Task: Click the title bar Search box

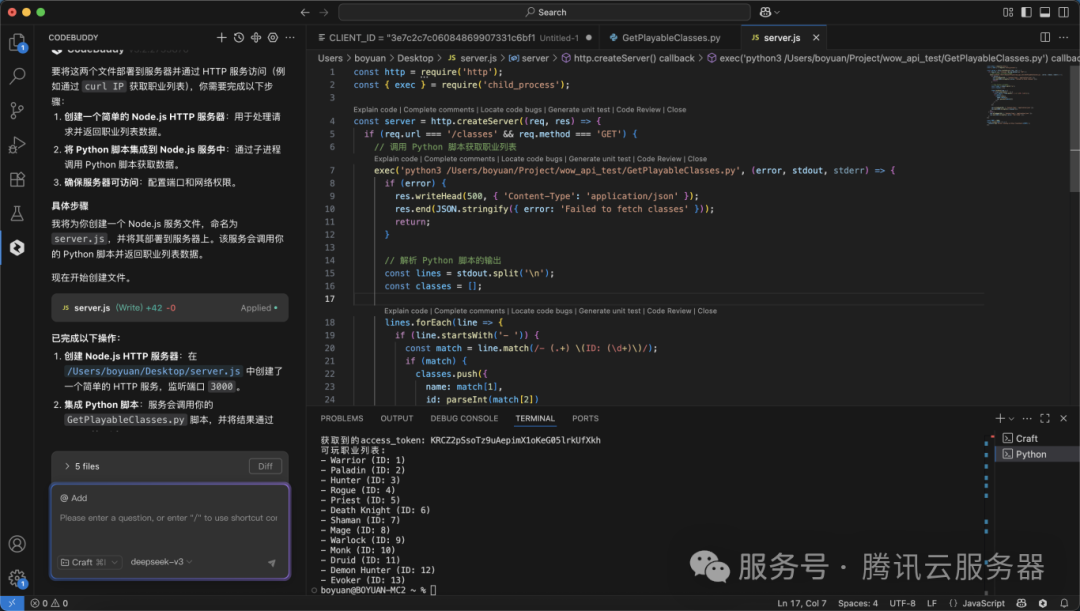Action: [544, 12]
